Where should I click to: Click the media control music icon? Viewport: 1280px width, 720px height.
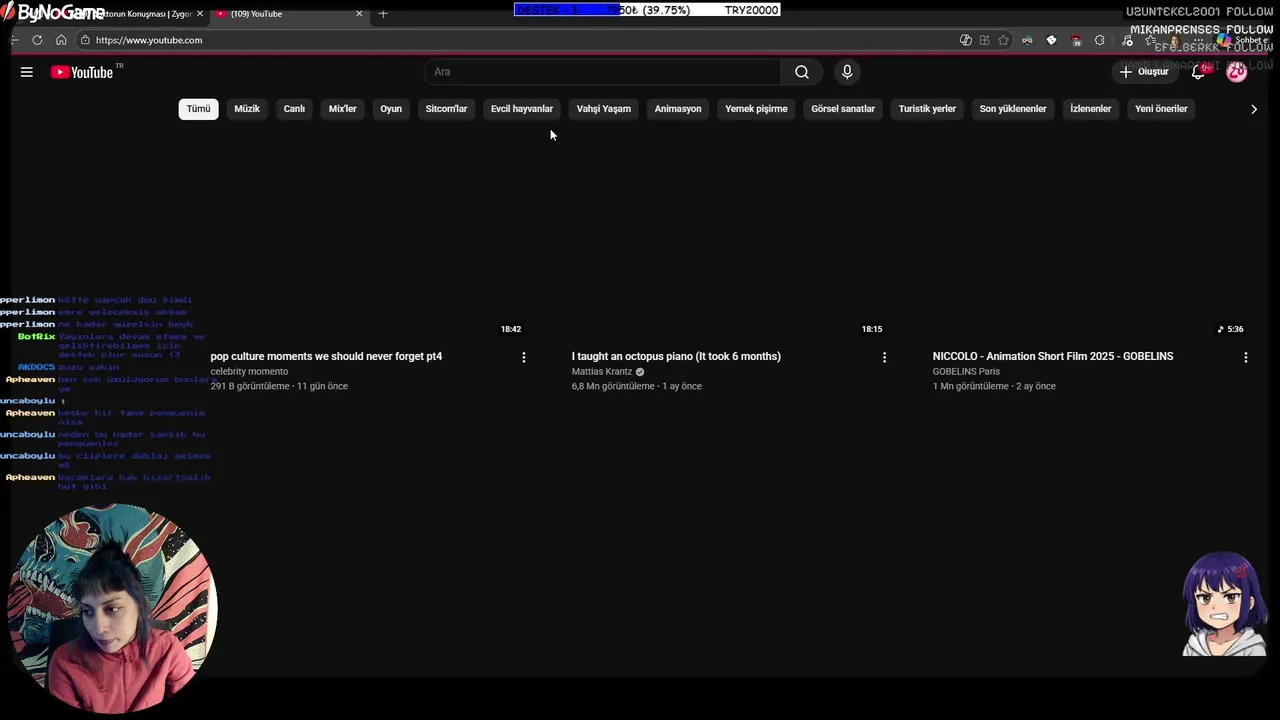point(1127,40)
